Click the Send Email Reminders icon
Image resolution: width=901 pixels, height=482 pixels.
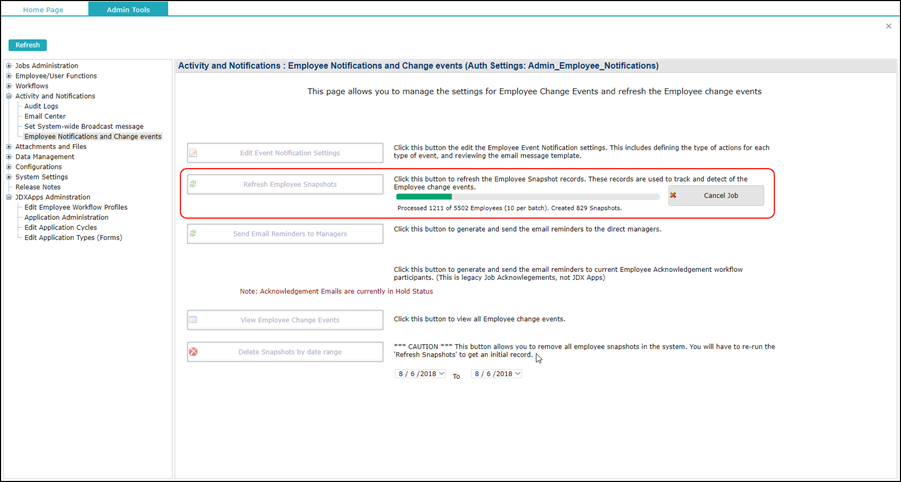pos(194,234)
